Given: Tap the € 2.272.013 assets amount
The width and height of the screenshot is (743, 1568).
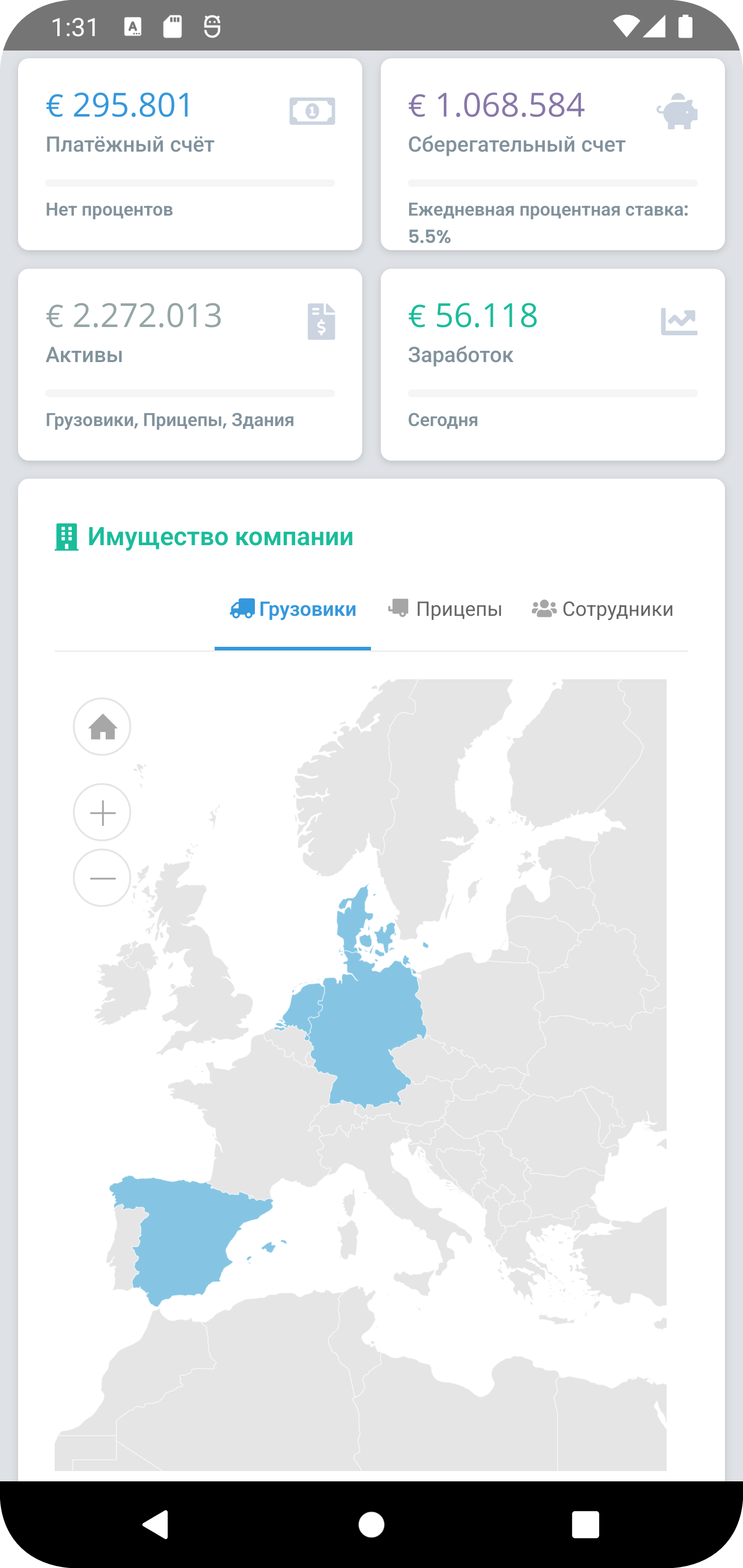Looking at the screenshot, I should click(x=134, y=315).
